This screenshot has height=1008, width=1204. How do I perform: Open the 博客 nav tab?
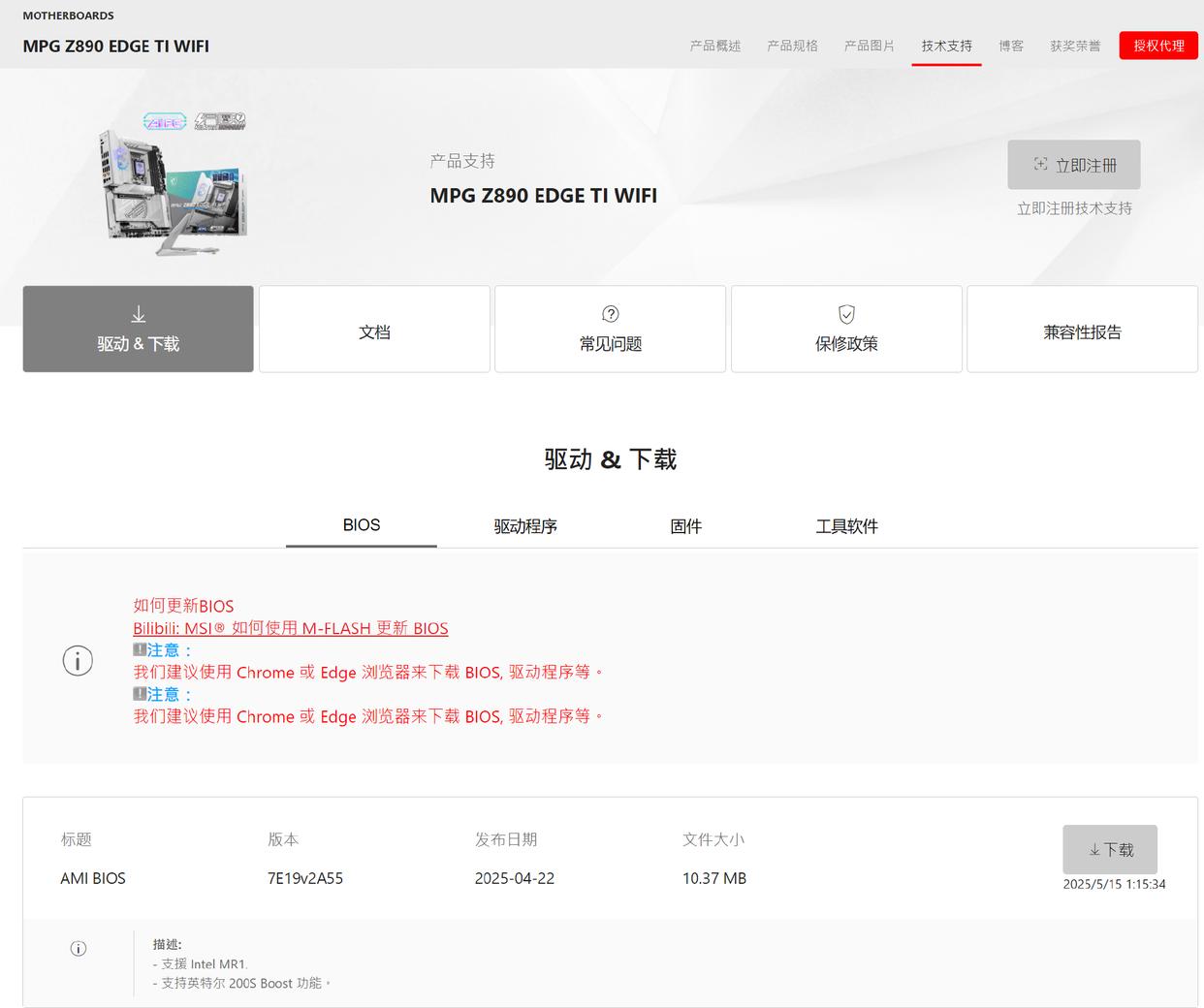(x=1011, y=46)
